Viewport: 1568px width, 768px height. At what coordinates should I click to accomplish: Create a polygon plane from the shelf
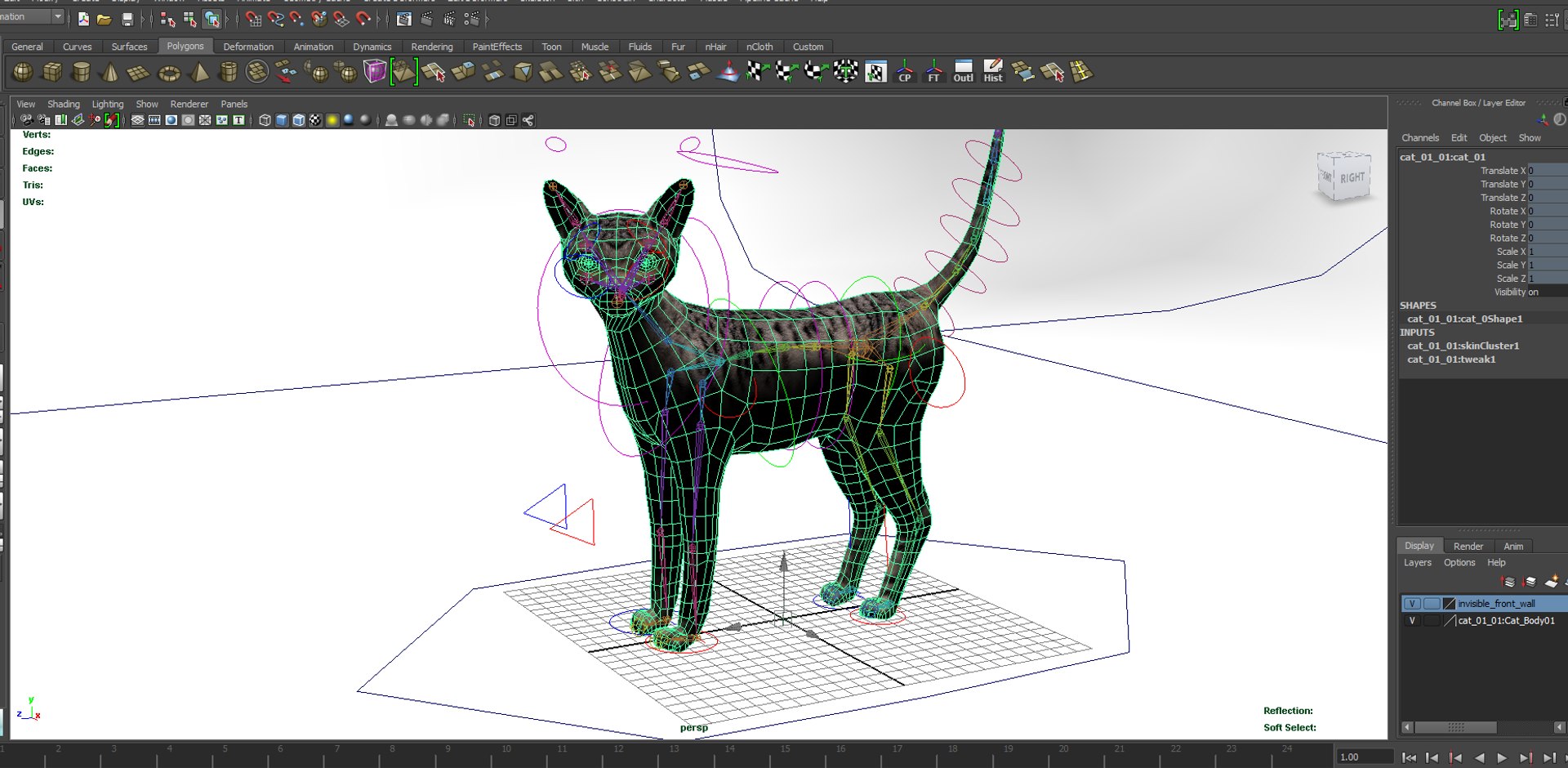coord(138,73)
